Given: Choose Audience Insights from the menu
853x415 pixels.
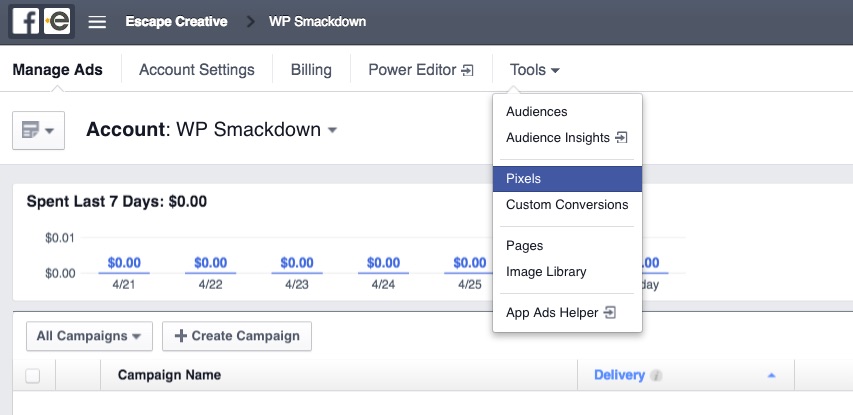Looking at the screenshot, I should 567,138.
